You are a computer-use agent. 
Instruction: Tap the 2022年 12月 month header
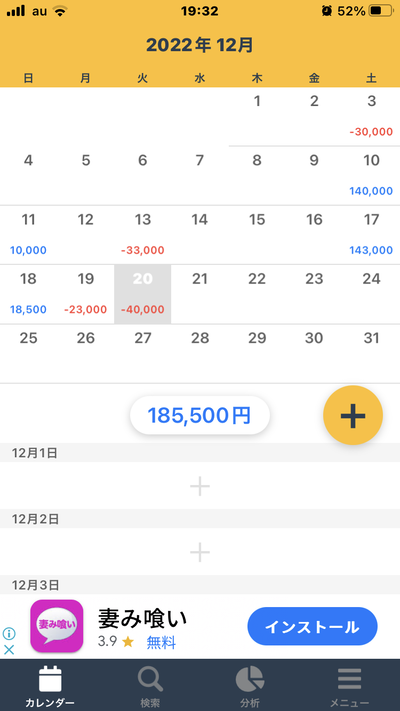[200, 45]
